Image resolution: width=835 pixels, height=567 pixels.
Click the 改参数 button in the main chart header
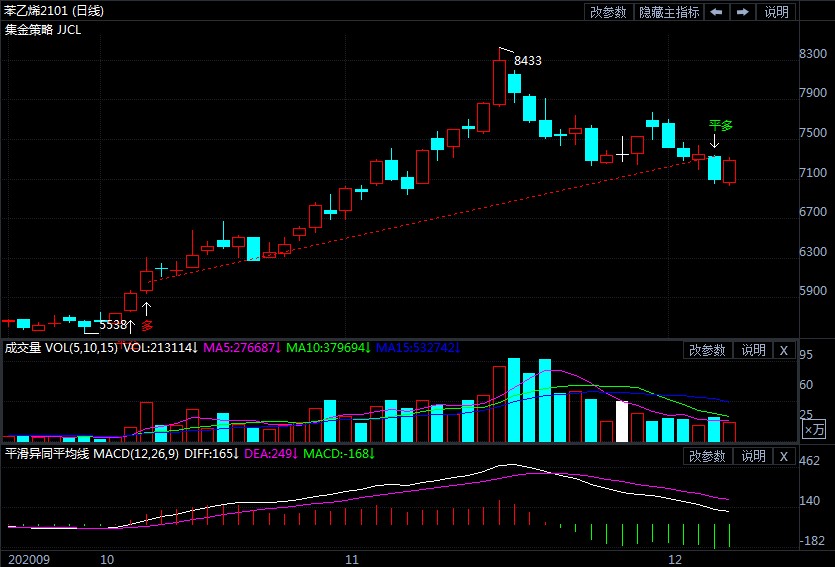coord(608,12)
